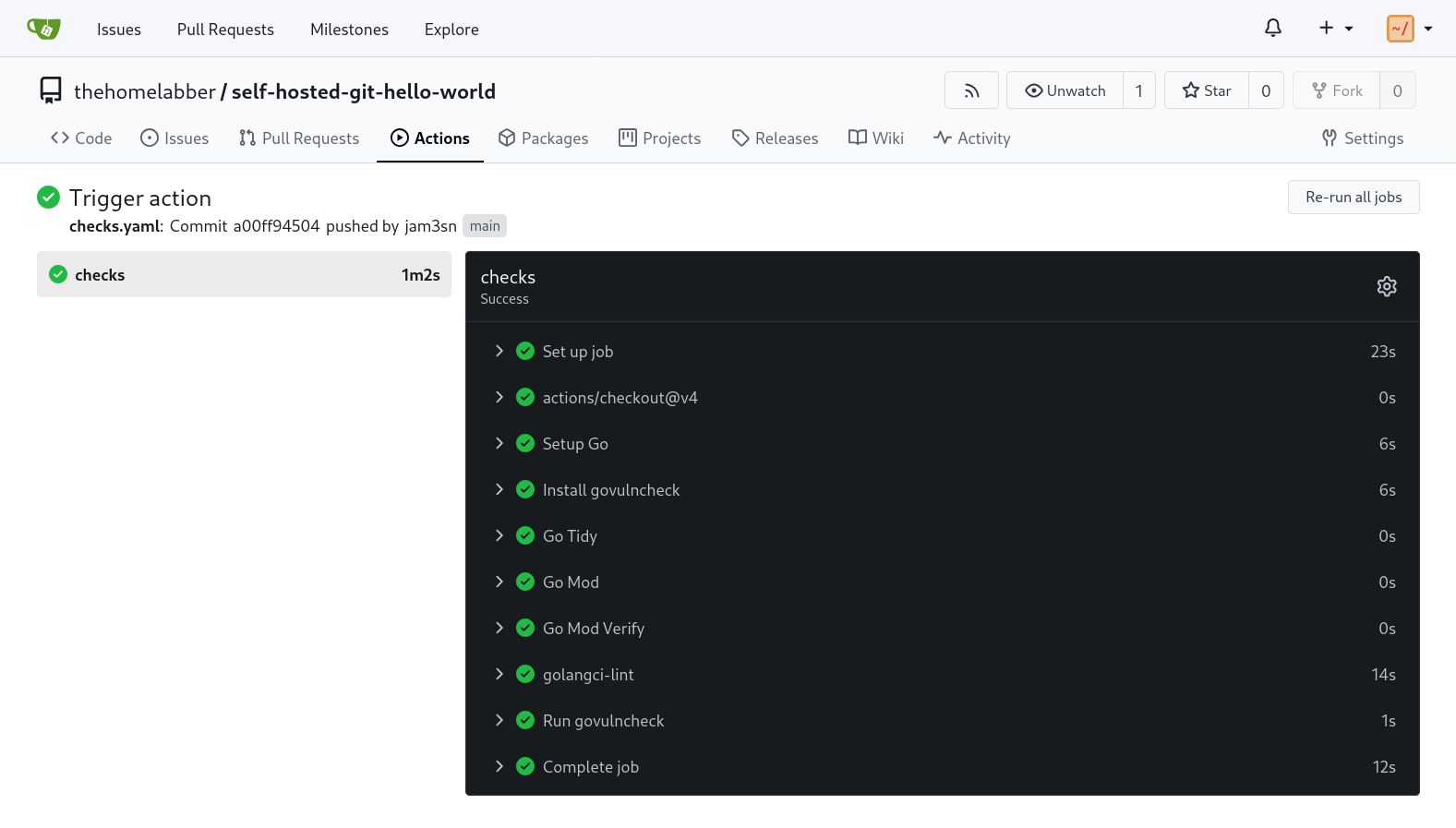1456x828 pixels.
Task: Select the checks job in sidebar
Action: (244, 274)
